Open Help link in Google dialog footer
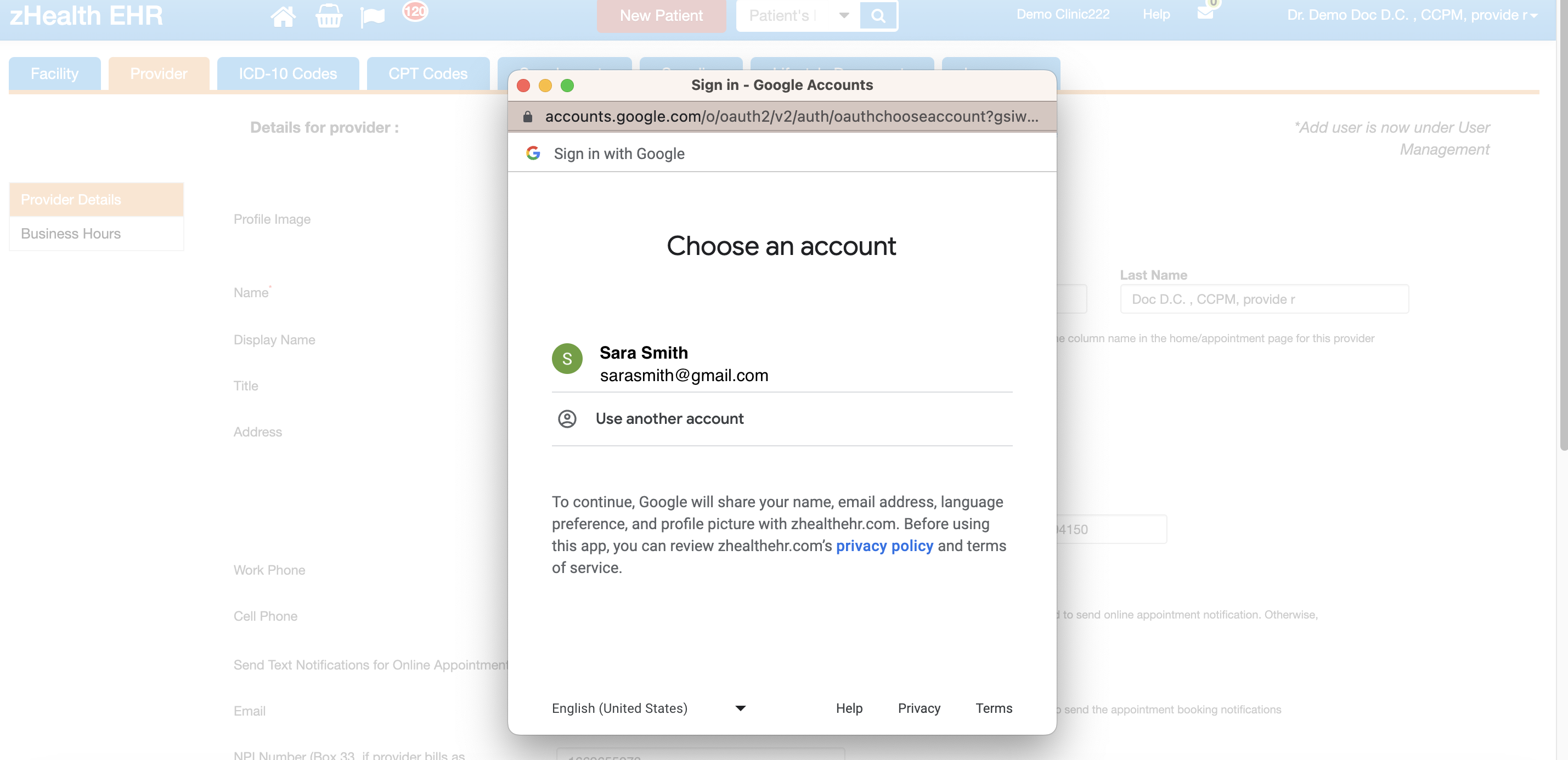 pos(849,708)
